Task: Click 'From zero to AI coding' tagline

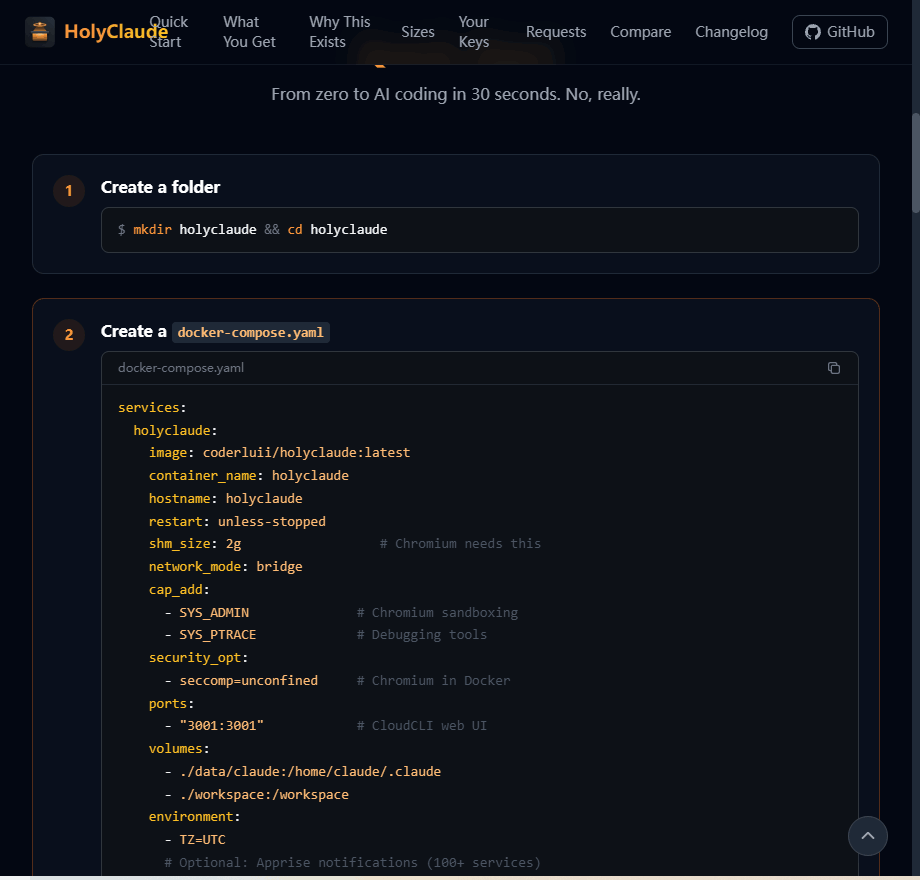Action: click(x=456, y=94)
